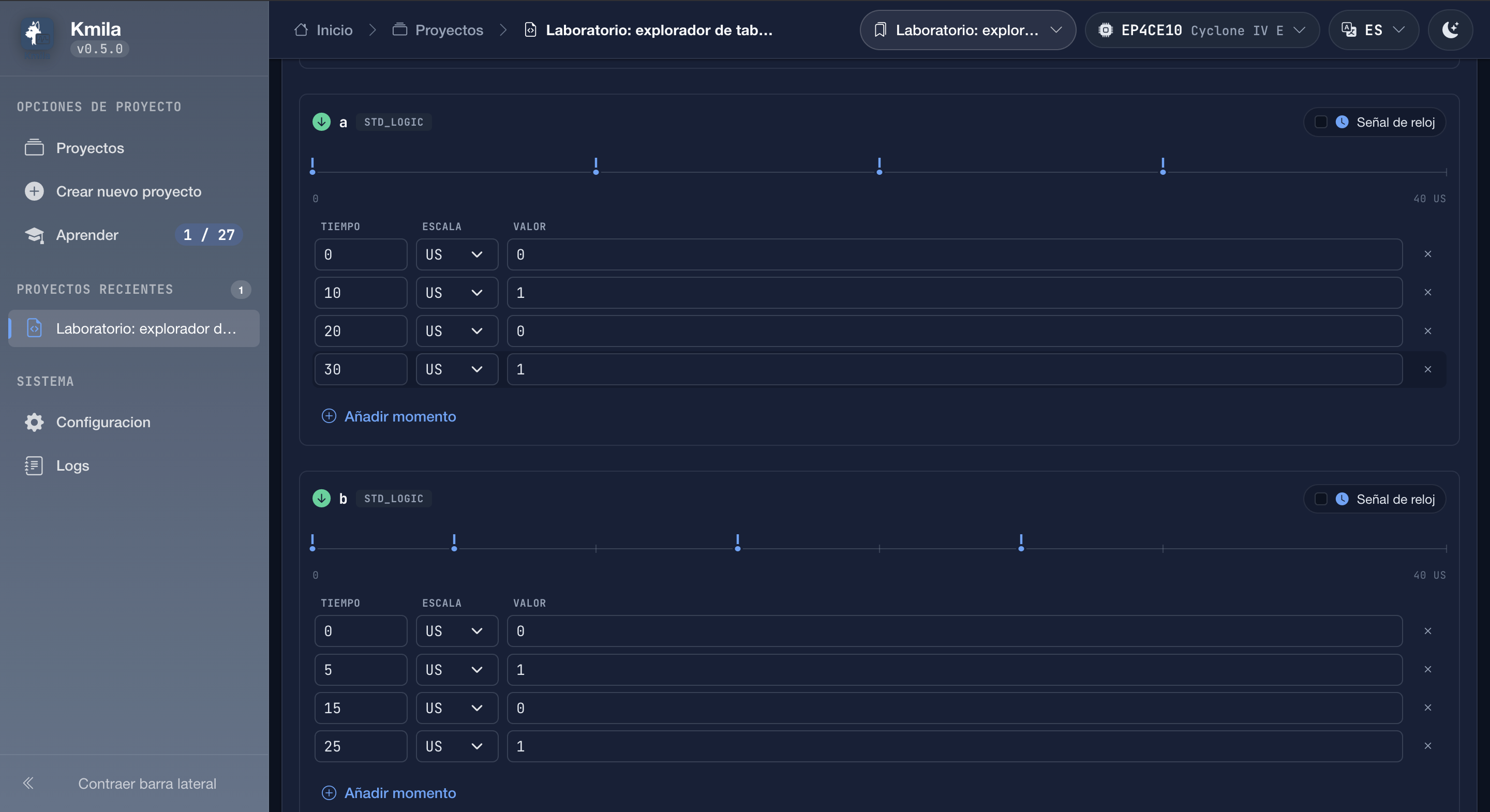Go to Proyectos in the sidebar

coord(90,148)
